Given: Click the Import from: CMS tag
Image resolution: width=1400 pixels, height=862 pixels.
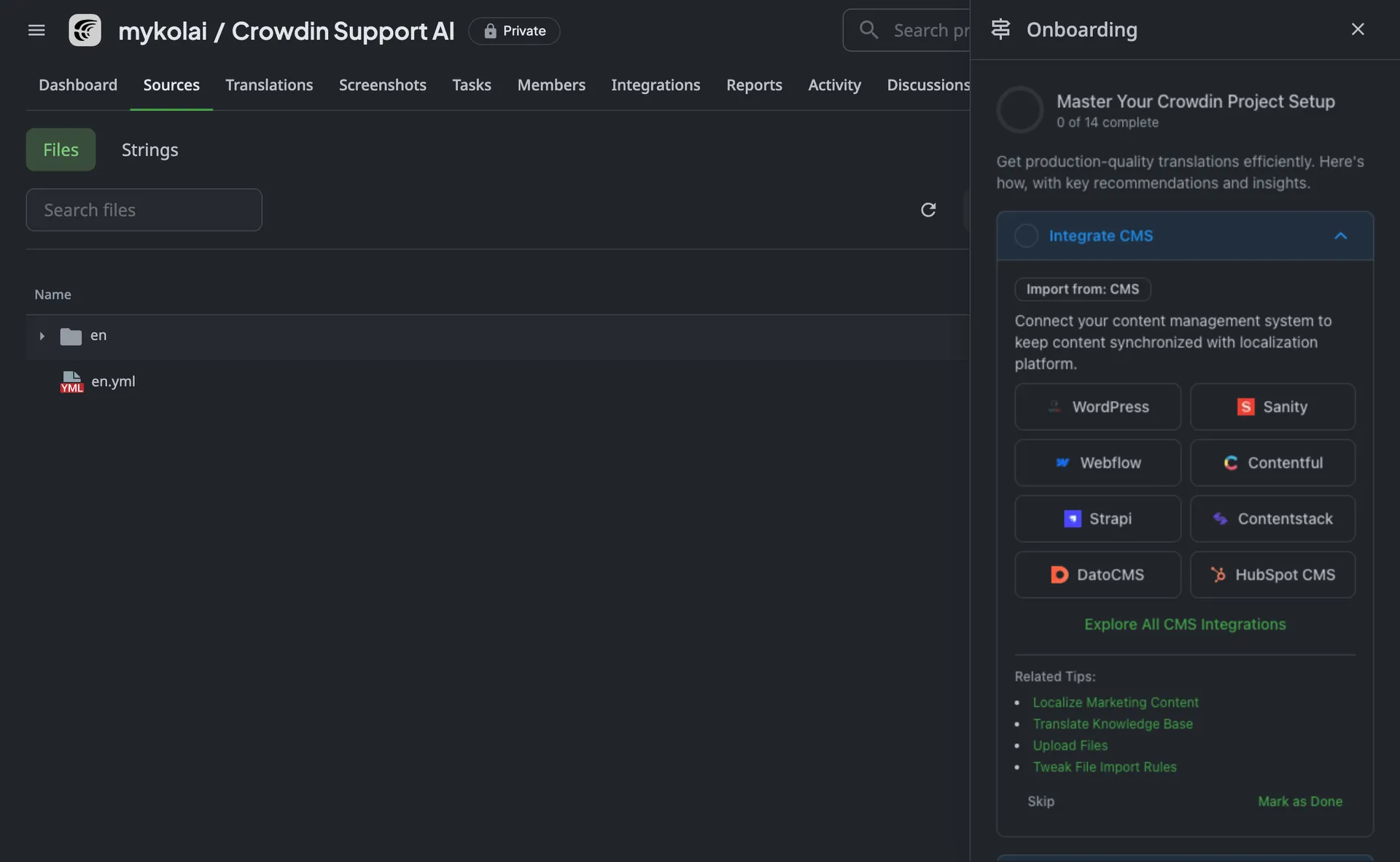Looking at the screenshot, I should tap(1082, 290).
